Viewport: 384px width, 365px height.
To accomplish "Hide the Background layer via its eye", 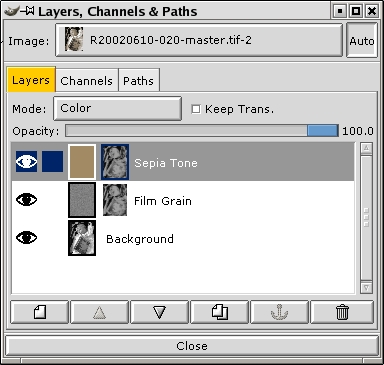I will coord(26,238).
